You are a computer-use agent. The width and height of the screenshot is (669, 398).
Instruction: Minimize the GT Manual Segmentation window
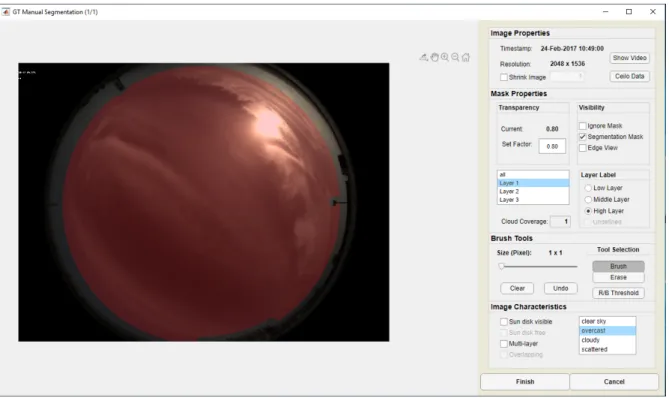(605, 12)
